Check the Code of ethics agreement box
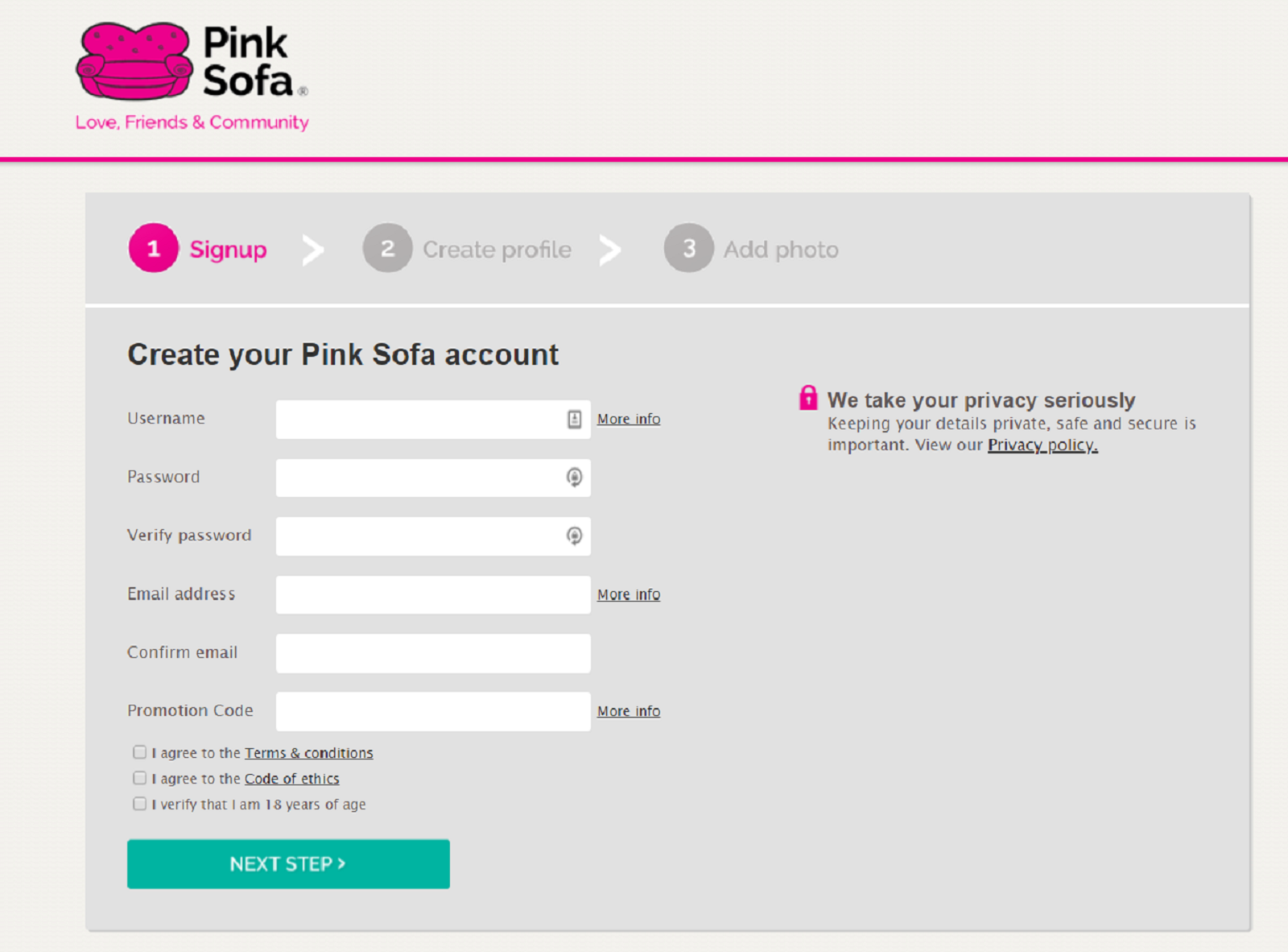The width and height of the screenshot is (1288, 952). click(x=140, y=778)
